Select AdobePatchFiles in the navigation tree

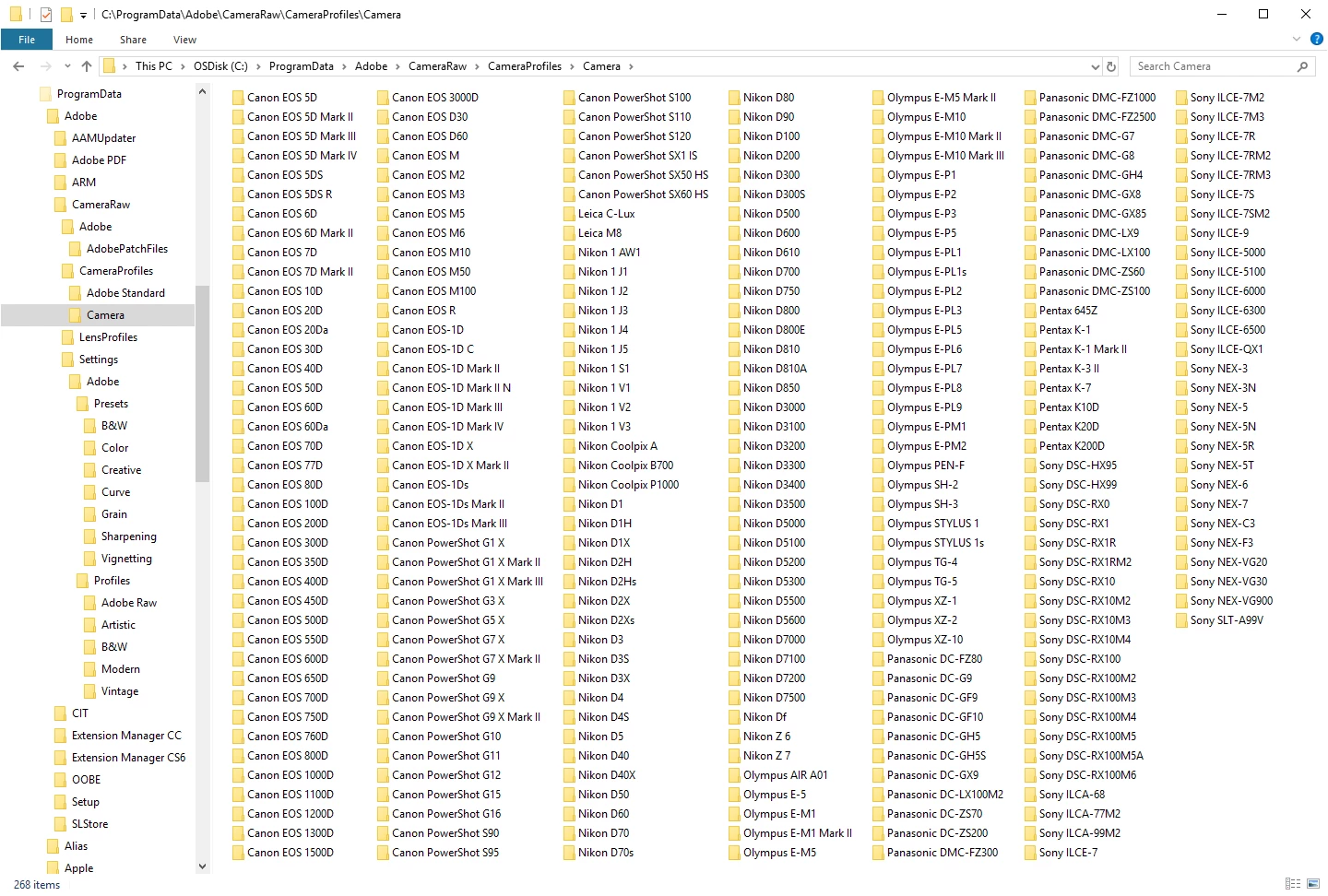pyautogui.click(x=127, y=249)
